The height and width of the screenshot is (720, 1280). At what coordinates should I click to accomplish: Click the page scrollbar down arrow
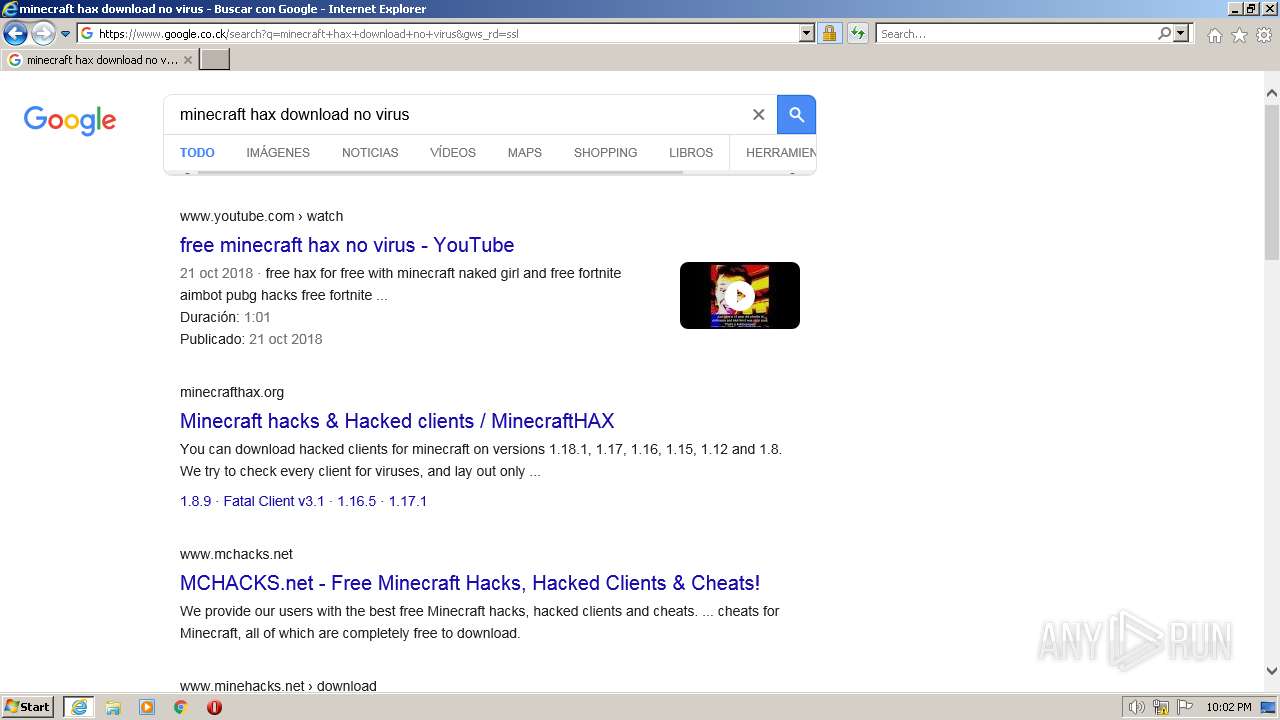pyautogui.click(x=1272, y=671)
